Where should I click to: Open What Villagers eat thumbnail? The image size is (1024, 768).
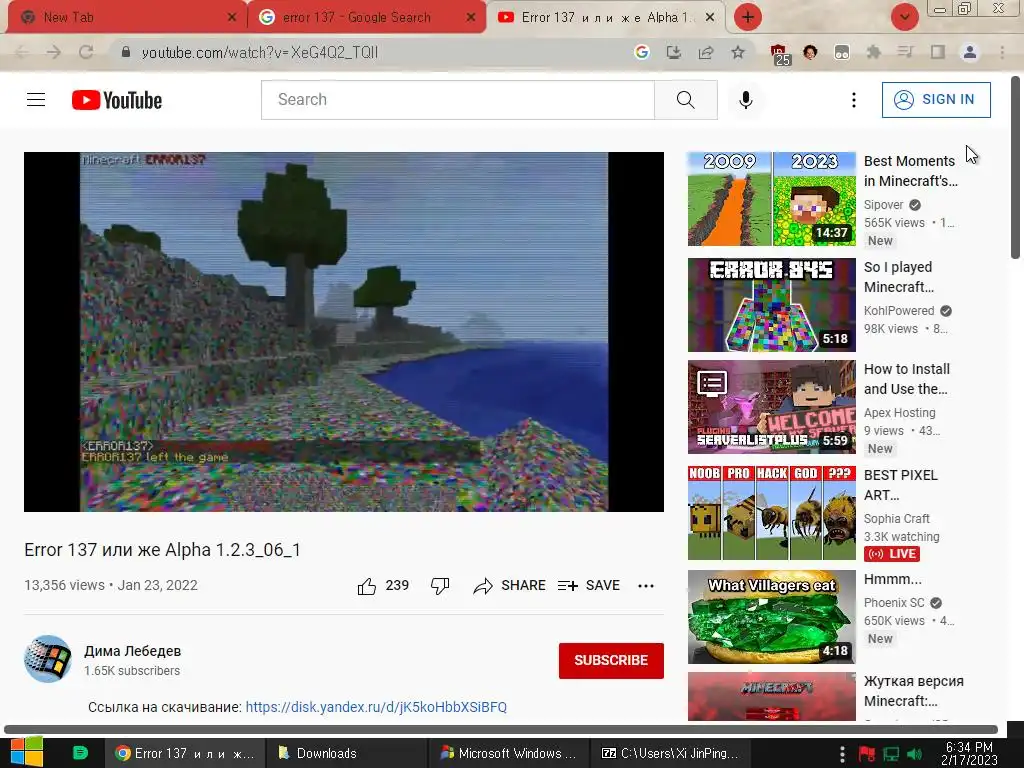click(x=771, y=617)
